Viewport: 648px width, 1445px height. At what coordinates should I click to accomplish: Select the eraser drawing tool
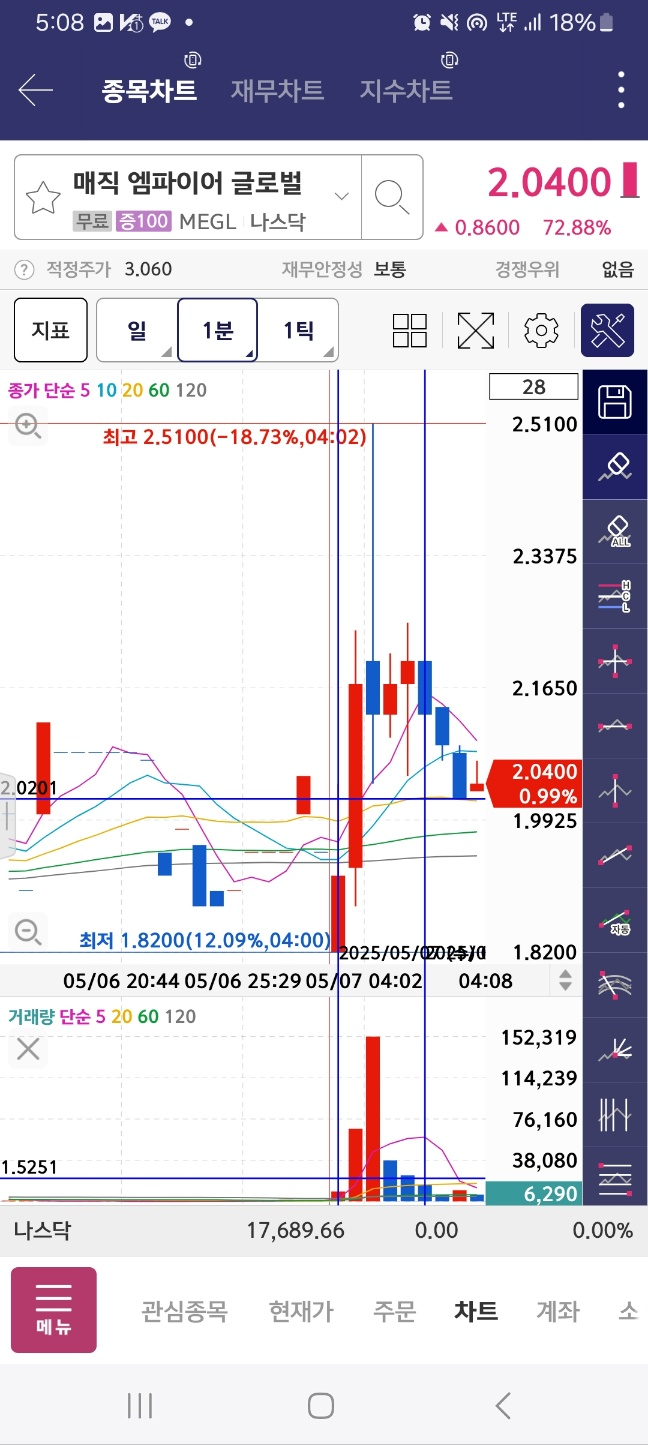tap(615, 467)
